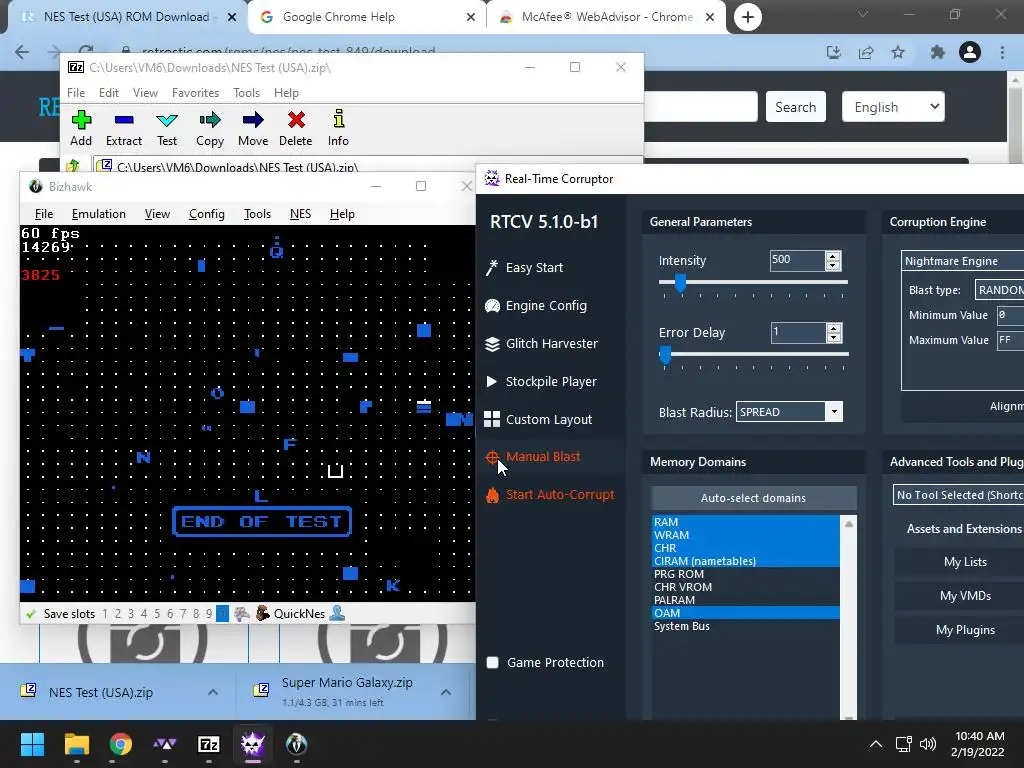This screenshot has width=1024, height=768.
Task: Open My Plugins button
Action: 965,630
